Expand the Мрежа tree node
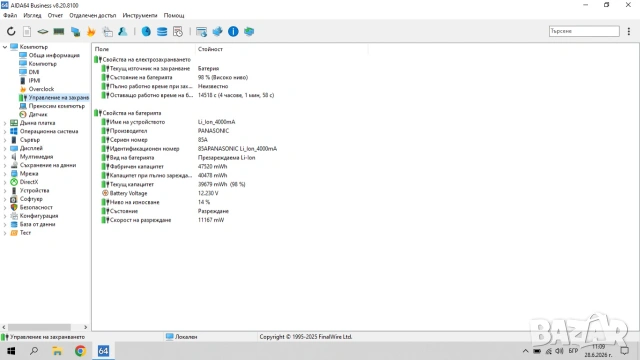The width and height of the screenshot is (640, 360). point(5,173)
